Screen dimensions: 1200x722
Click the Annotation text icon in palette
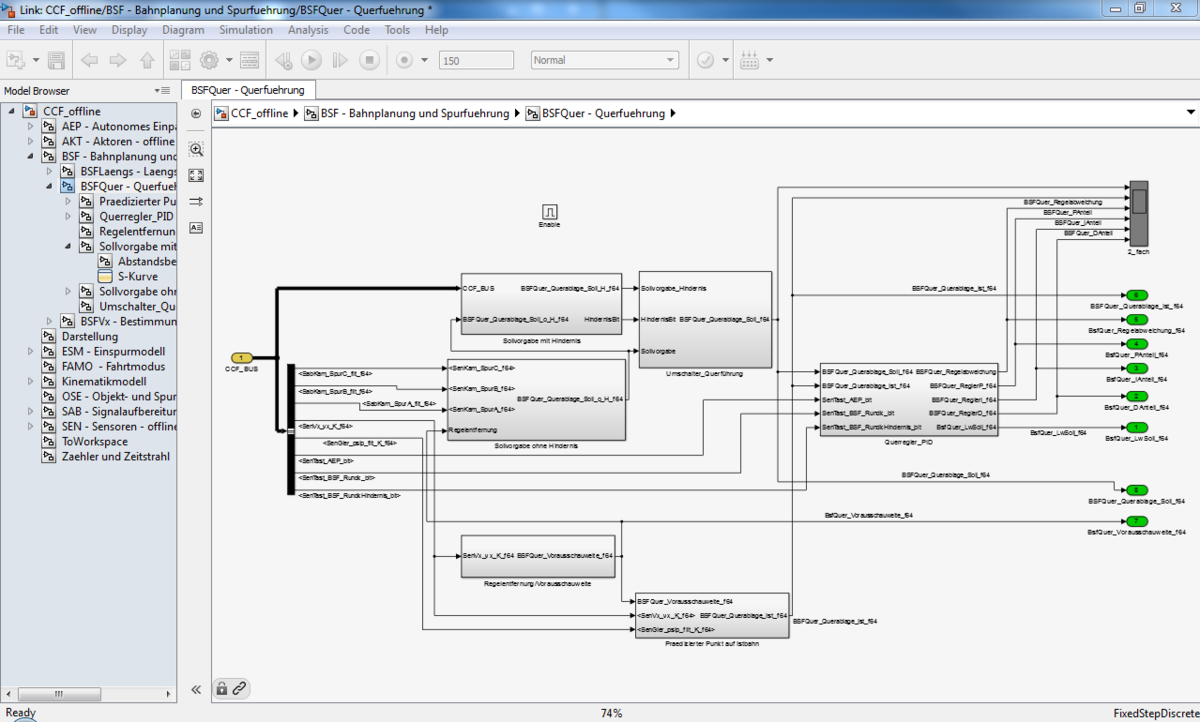[196, 227]
